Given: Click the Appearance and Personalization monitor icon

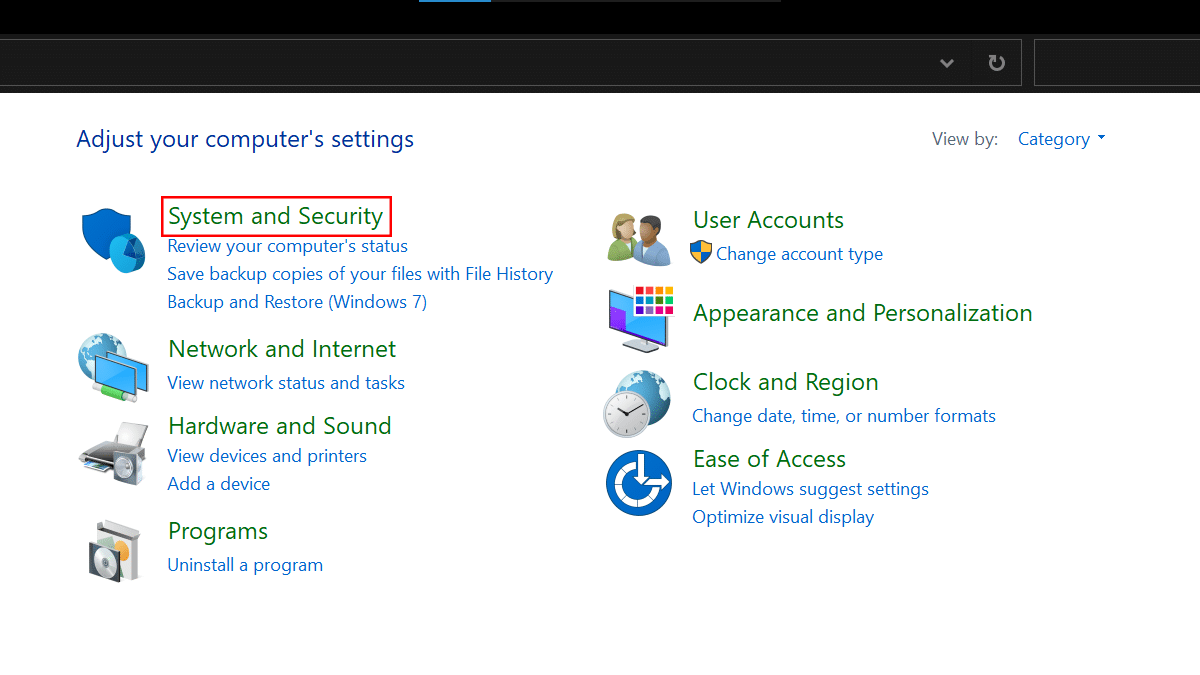Looking at the screenshot, I should pos(640,318).
